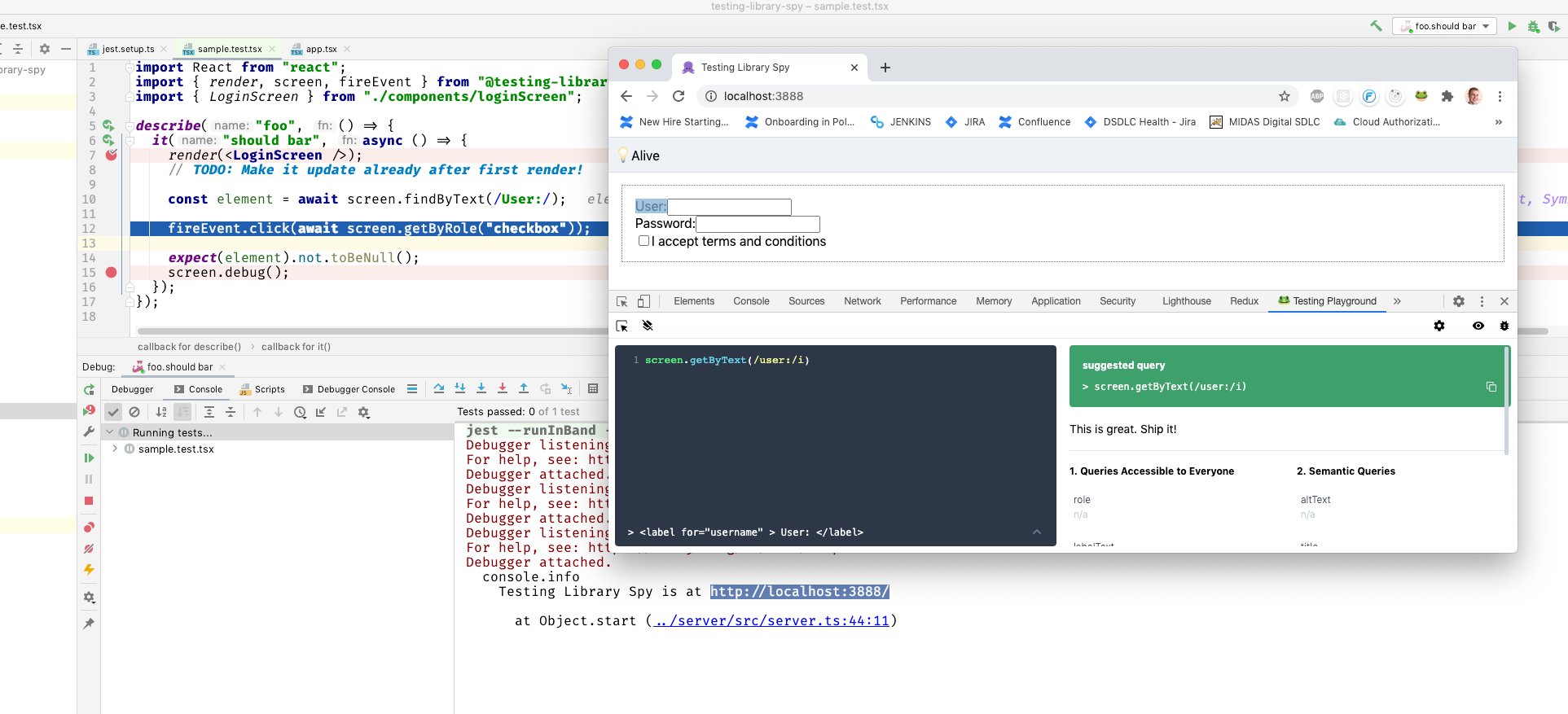
Task: Open the http://localhost:3888/ link in the console
Action: (799, 592)
